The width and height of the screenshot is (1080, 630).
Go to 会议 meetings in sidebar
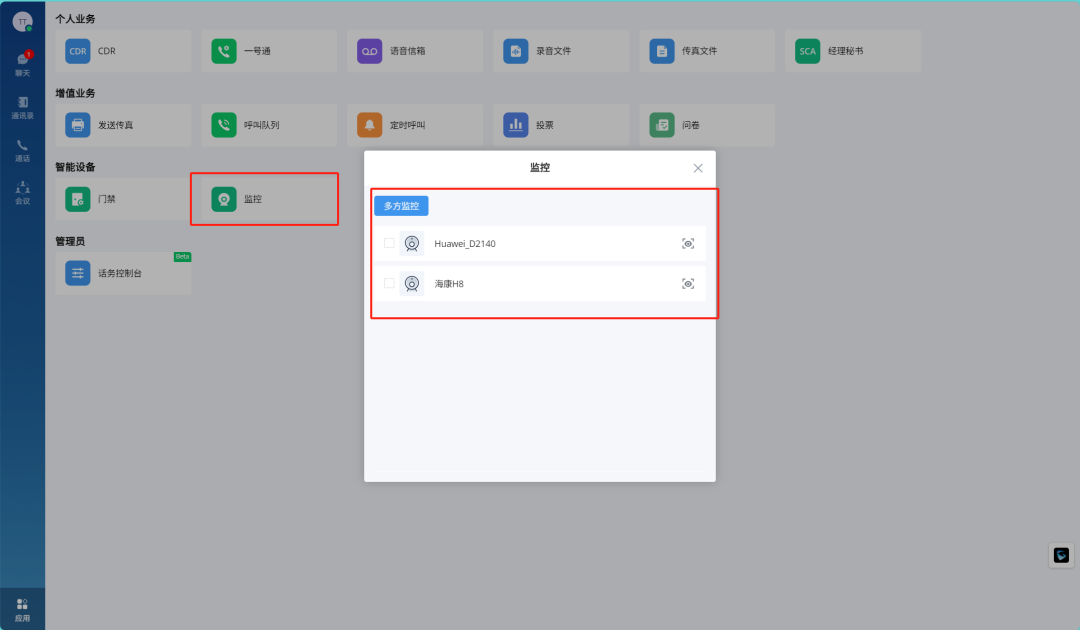(23, 193)
